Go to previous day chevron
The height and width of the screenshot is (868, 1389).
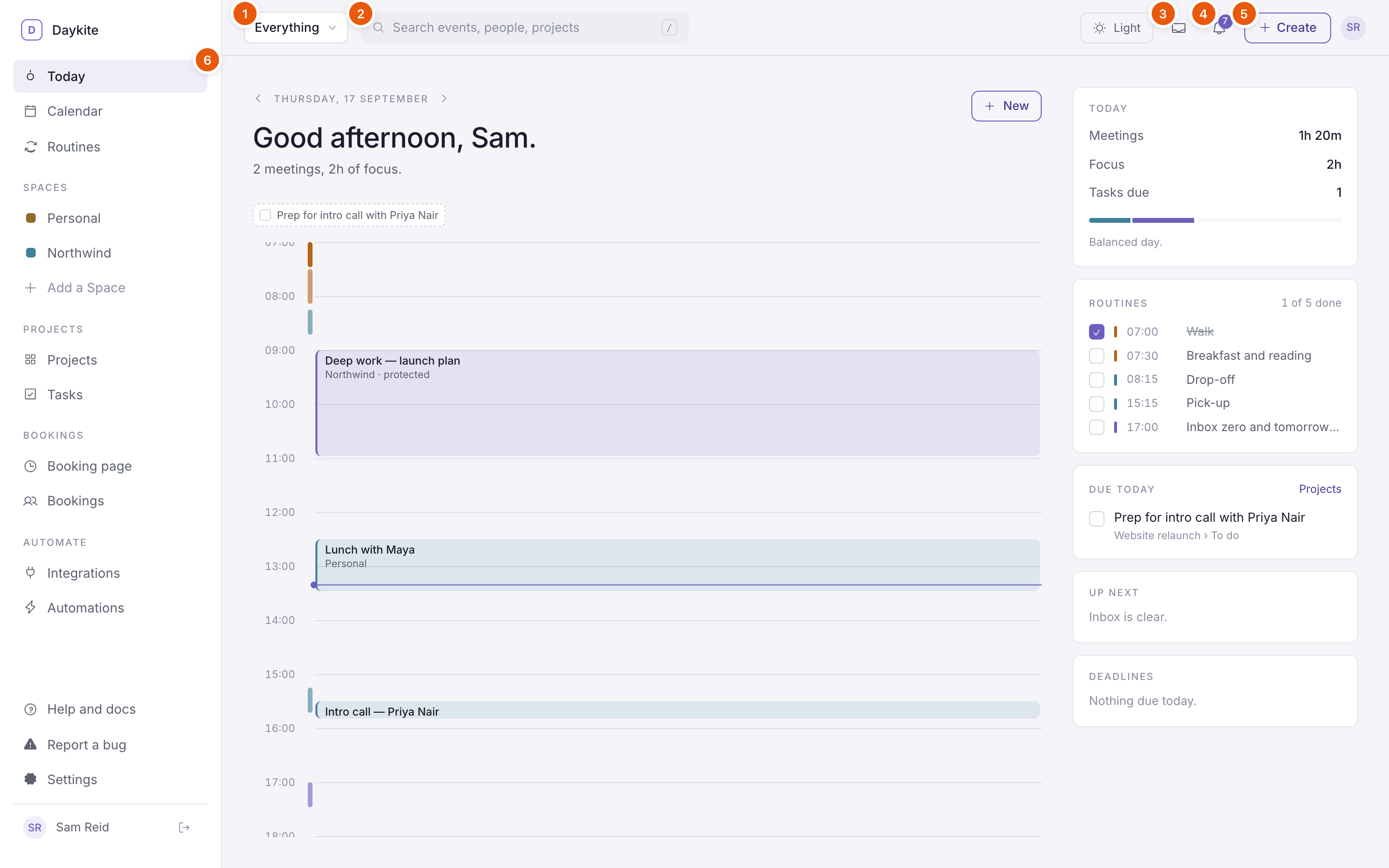[x=259, y=99]
